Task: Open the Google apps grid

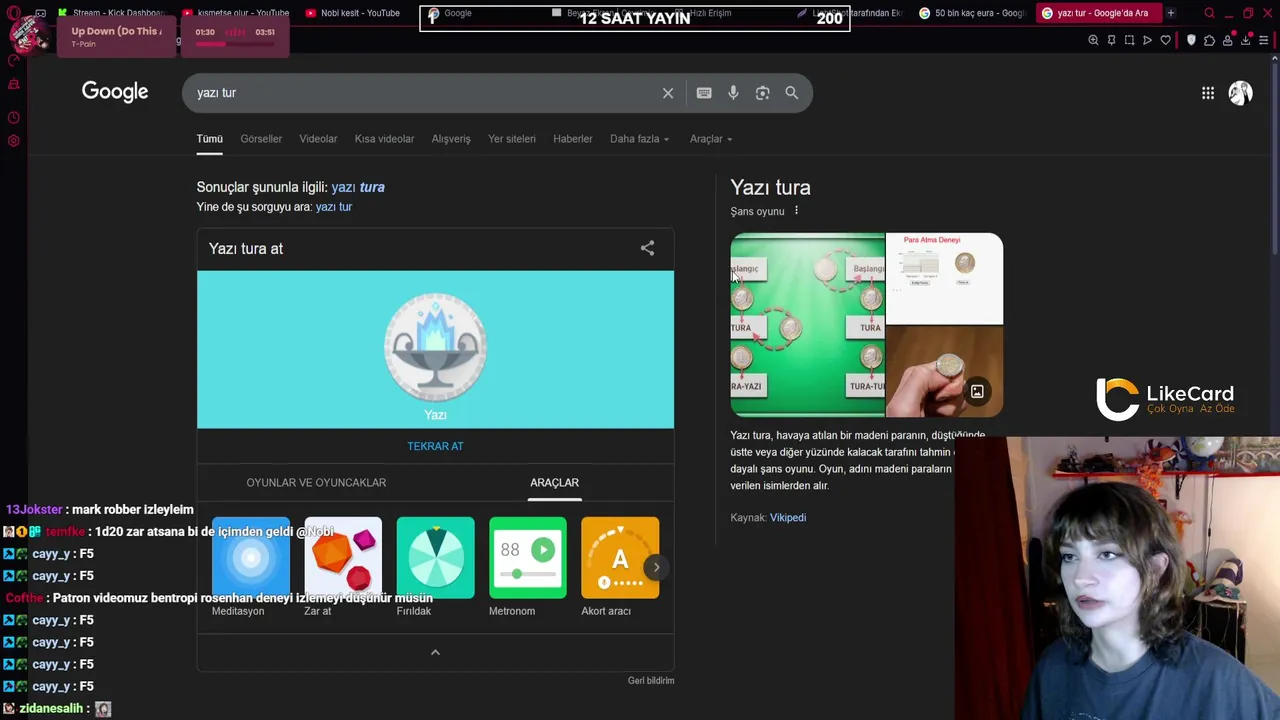Action: (1208, 93)
